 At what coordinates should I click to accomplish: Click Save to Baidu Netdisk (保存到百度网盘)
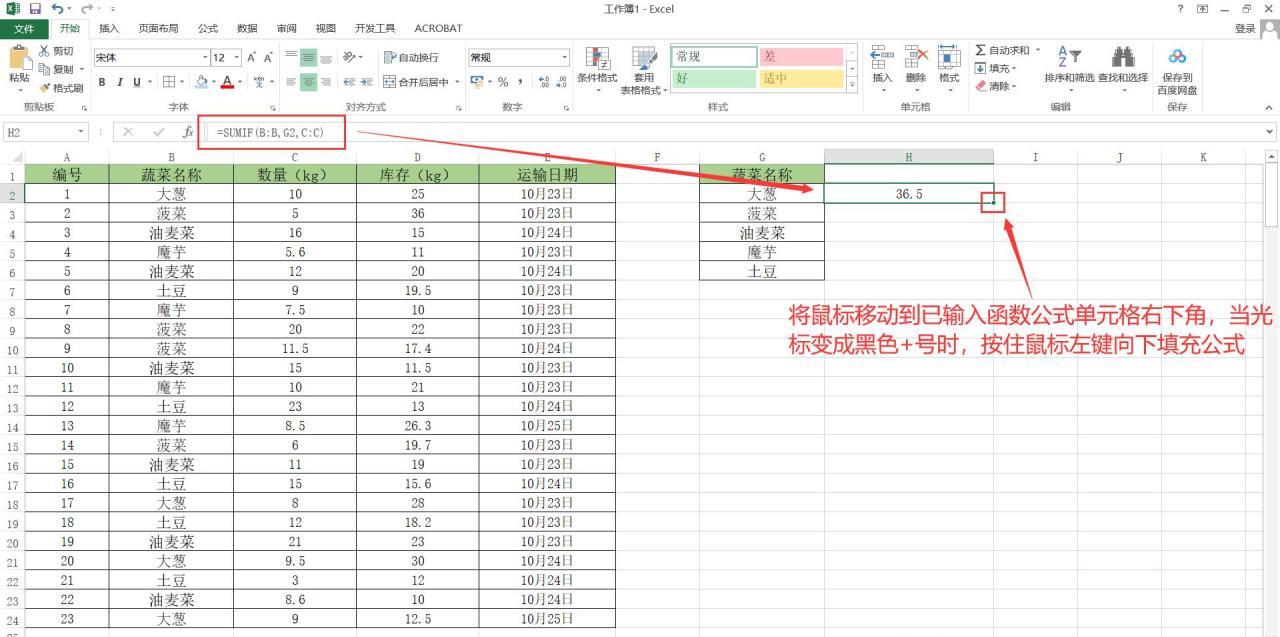point(1177,70)
